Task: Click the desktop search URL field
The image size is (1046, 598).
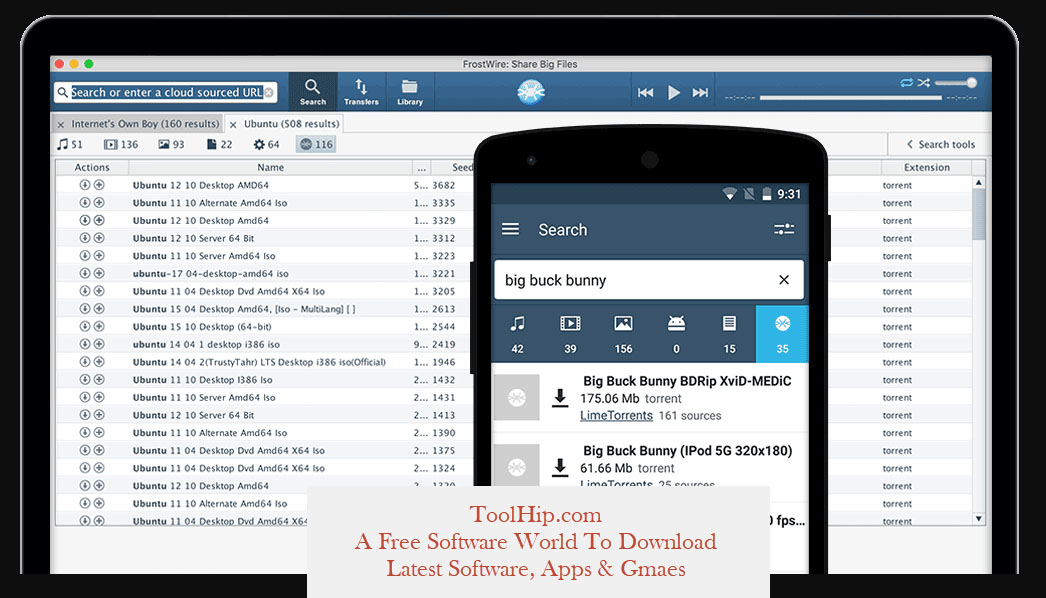Action: point(165,92)
